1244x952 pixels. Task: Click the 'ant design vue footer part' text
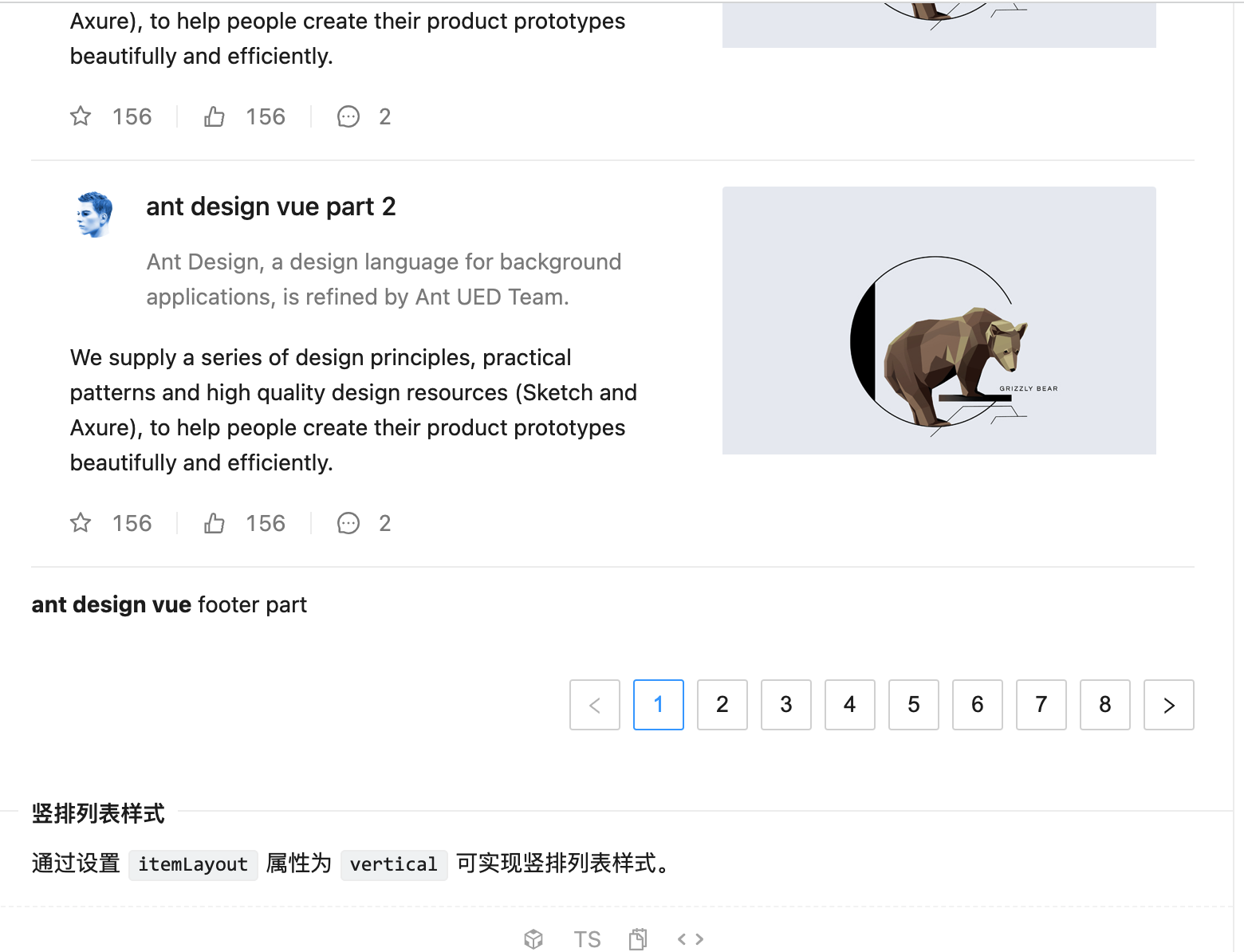coord(169,604)
